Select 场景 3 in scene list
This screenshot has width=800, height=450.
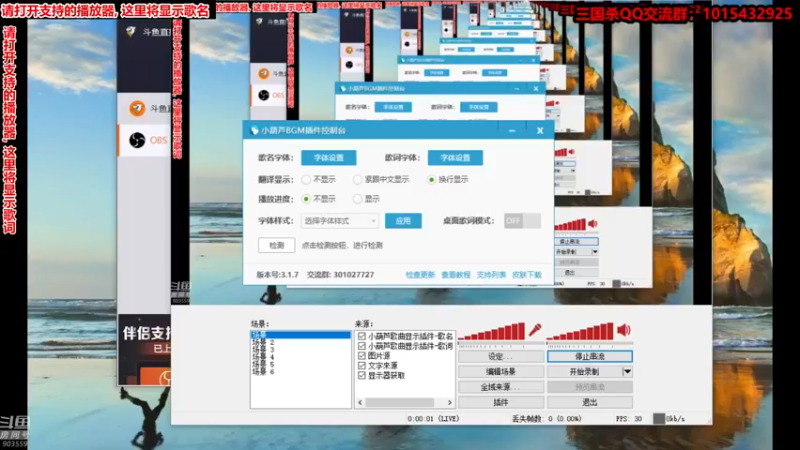263,349
